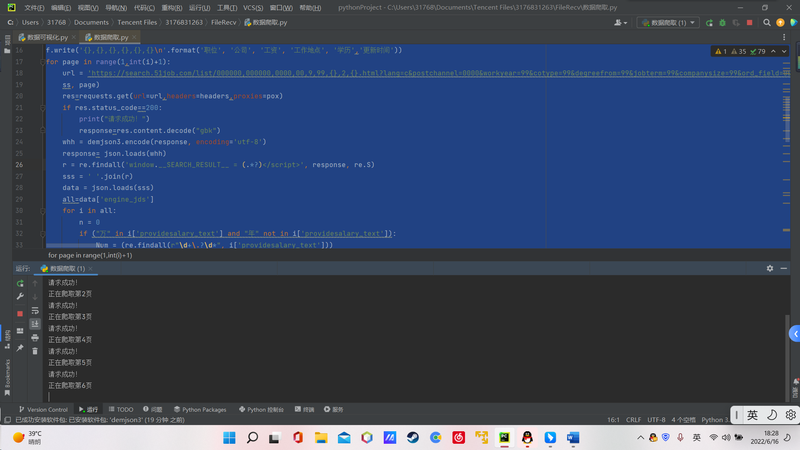The width and height of the screenshot is (800, 450).
Task: Open the 问题 (Problems) tool window
Action: pos(153,409)
